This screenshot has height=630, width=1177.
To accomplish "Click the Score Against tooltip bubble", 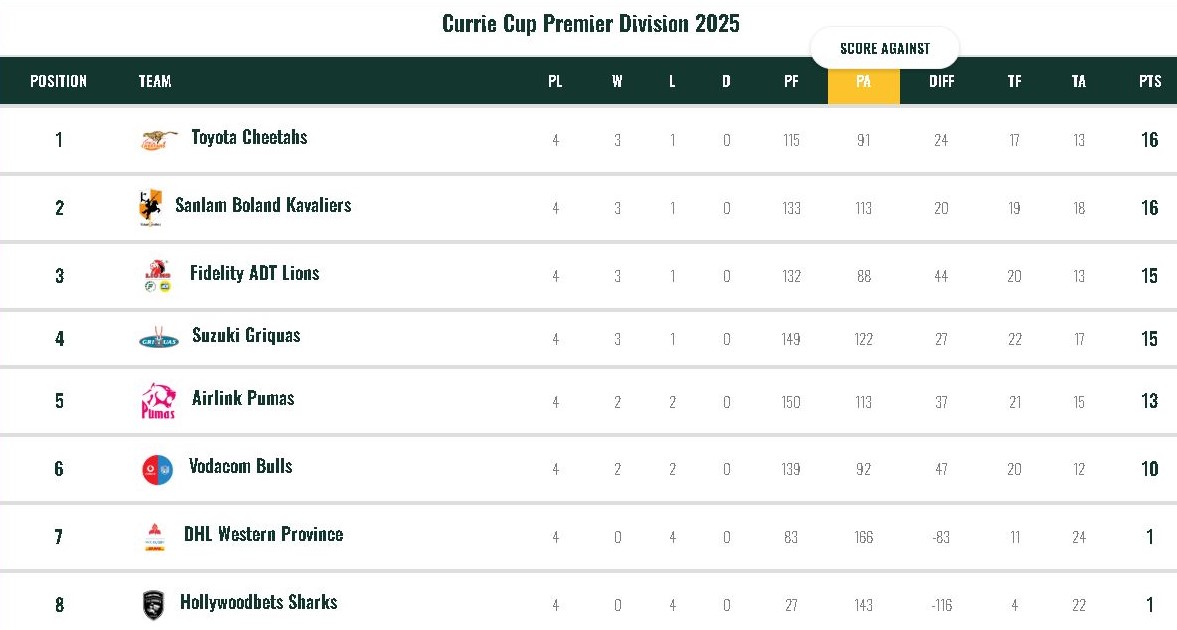I will tap(884, 48).
